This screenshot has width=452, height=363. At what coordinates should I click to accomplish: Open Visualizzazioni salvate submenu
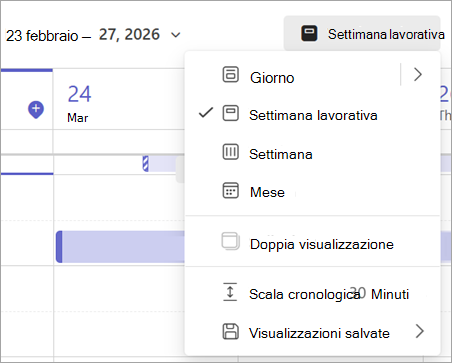313,333
